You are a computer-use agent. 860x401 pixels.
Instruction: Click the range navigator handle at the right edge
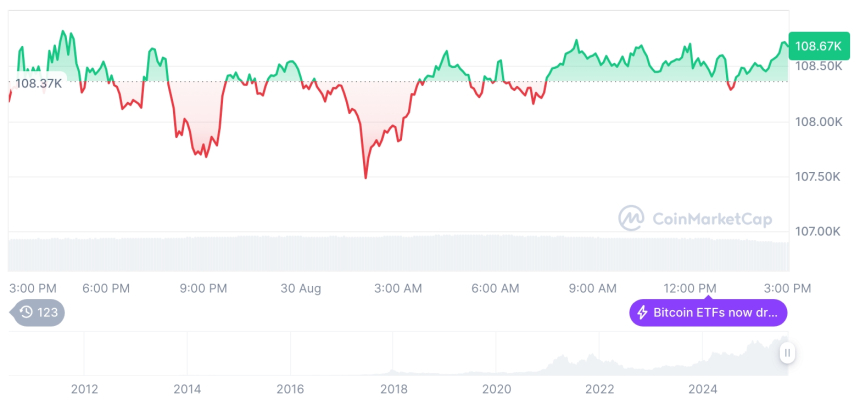point(788,353)
